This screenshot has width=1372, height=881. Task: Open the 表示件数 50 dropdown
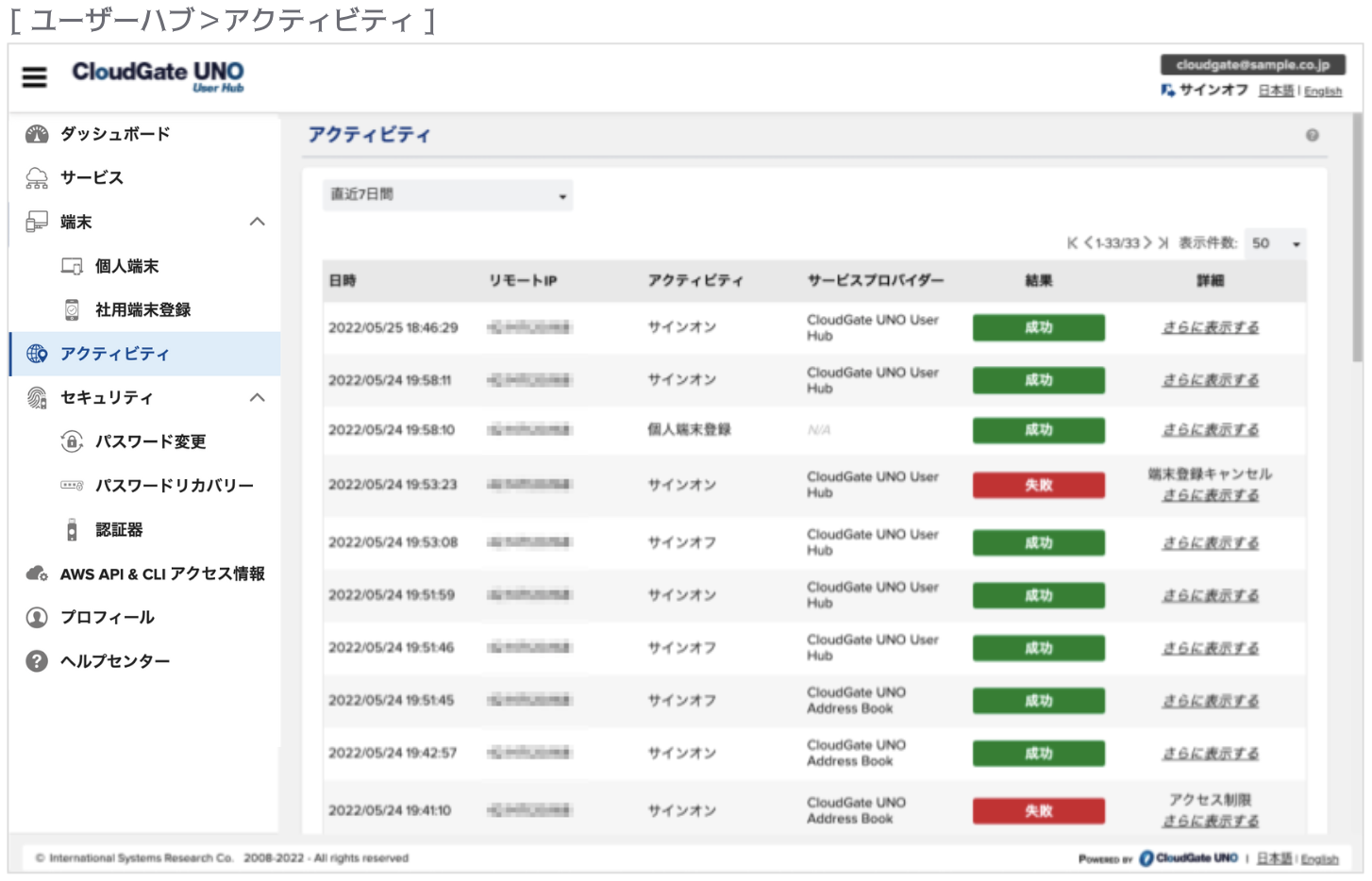(1276, 243)
